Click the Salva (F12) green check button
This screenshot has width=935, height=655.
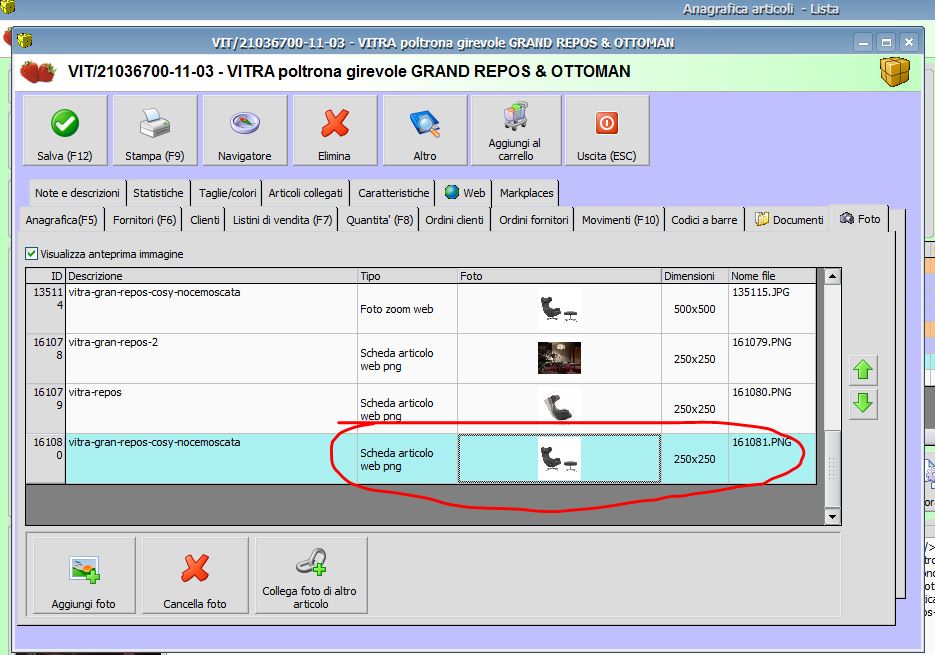[x=65, y=130]
